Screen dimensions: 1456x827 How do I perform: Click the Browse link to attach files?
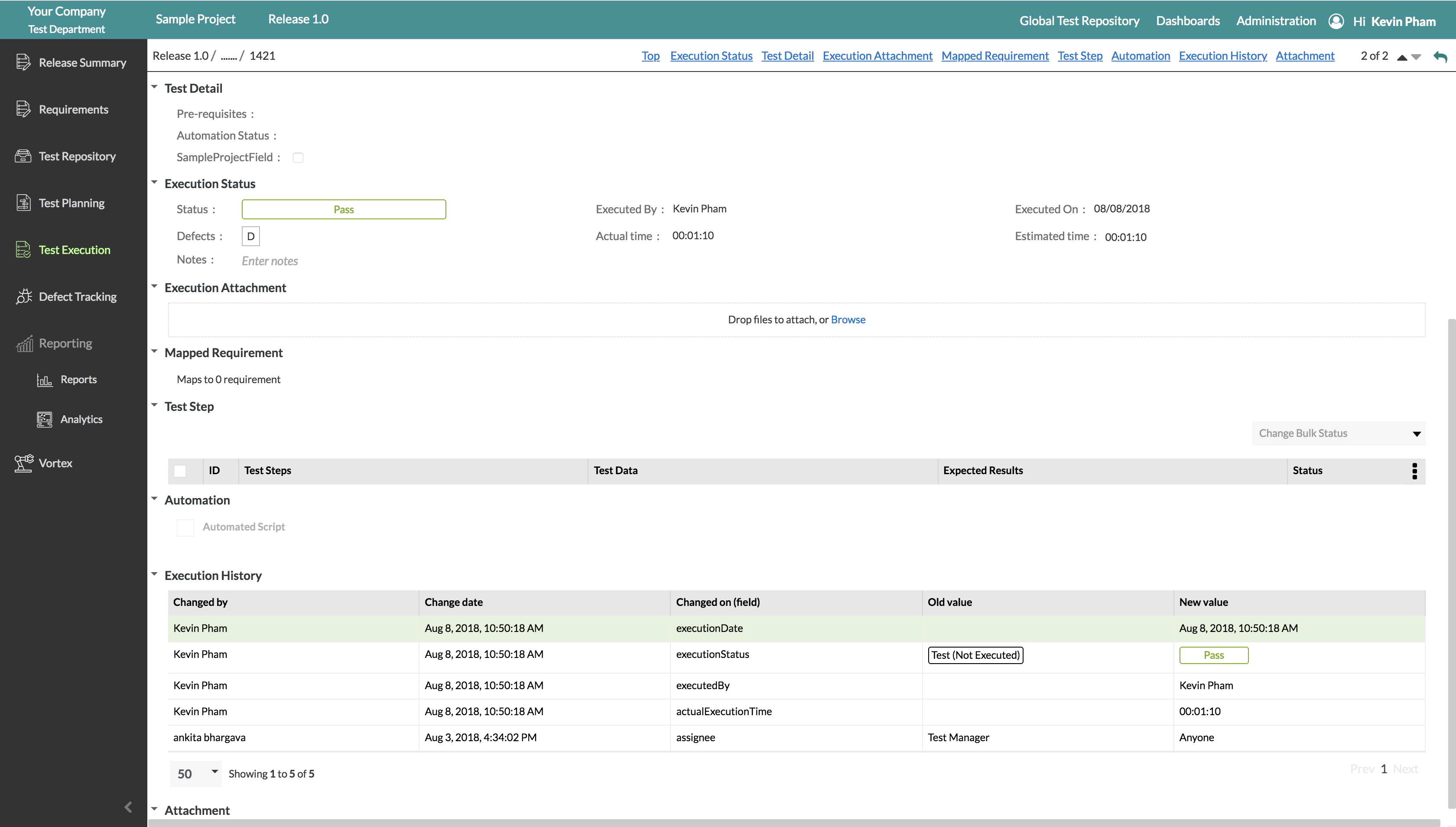(x=848, y=320)
